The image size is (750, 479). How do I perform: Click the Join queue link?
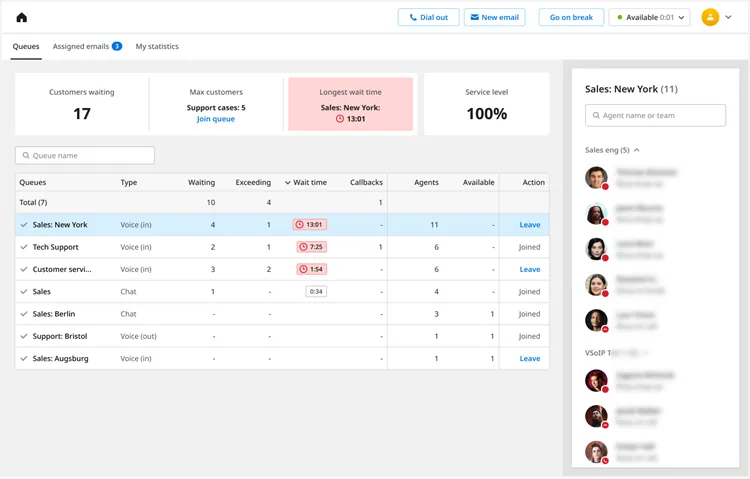tap(216, 119)
